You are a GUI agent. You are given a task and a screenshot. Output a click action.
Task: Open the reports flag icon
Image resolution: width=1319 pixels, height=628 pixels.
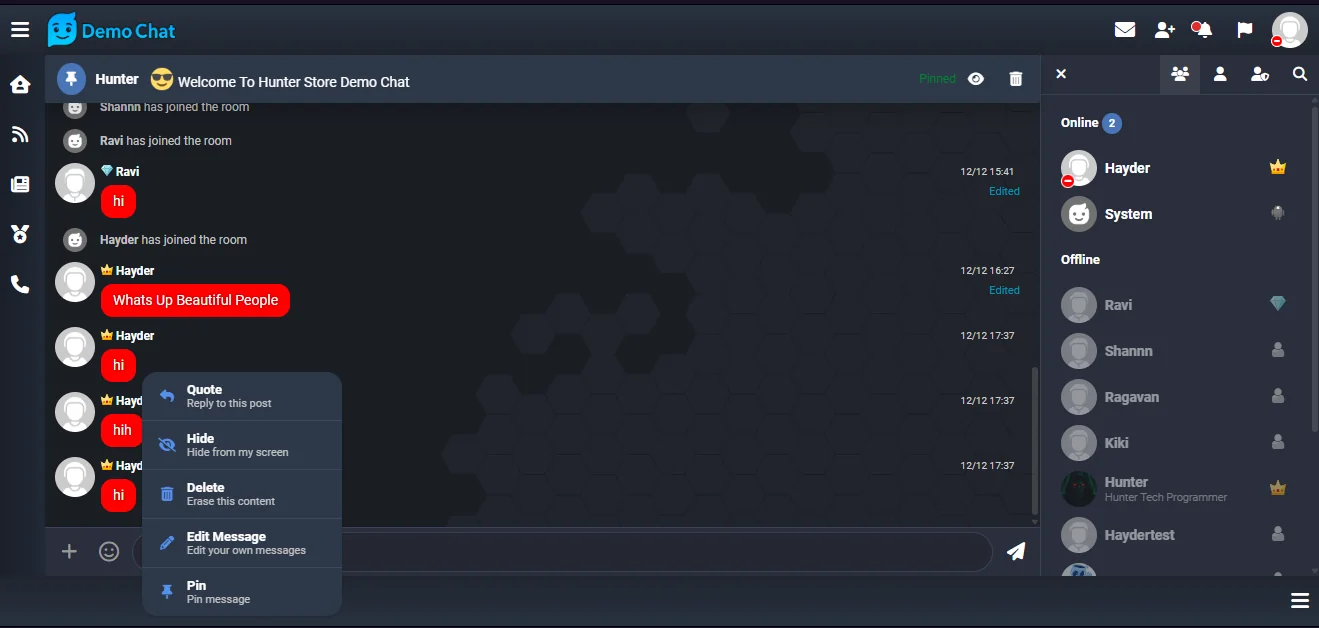tap(1245, 30)
